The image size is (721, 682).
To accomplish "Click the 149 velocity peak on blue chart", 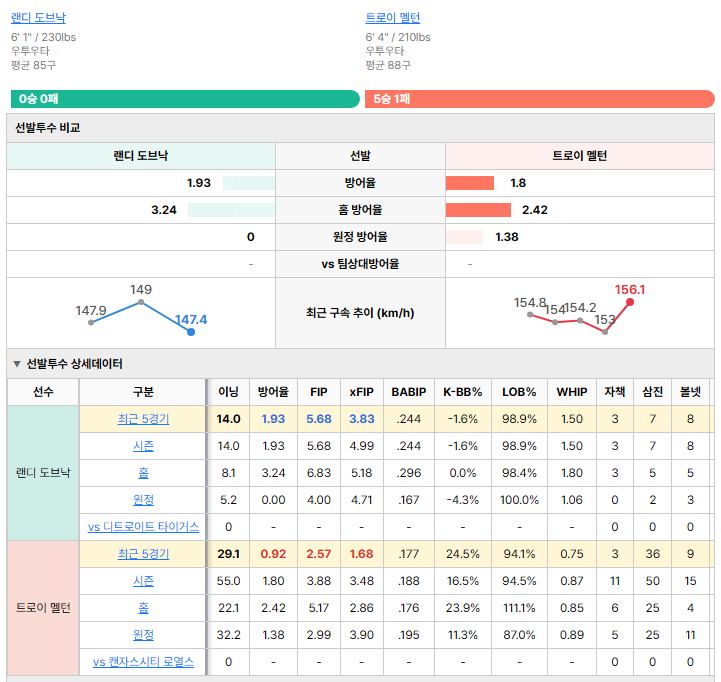I will [x=141, y=302].
